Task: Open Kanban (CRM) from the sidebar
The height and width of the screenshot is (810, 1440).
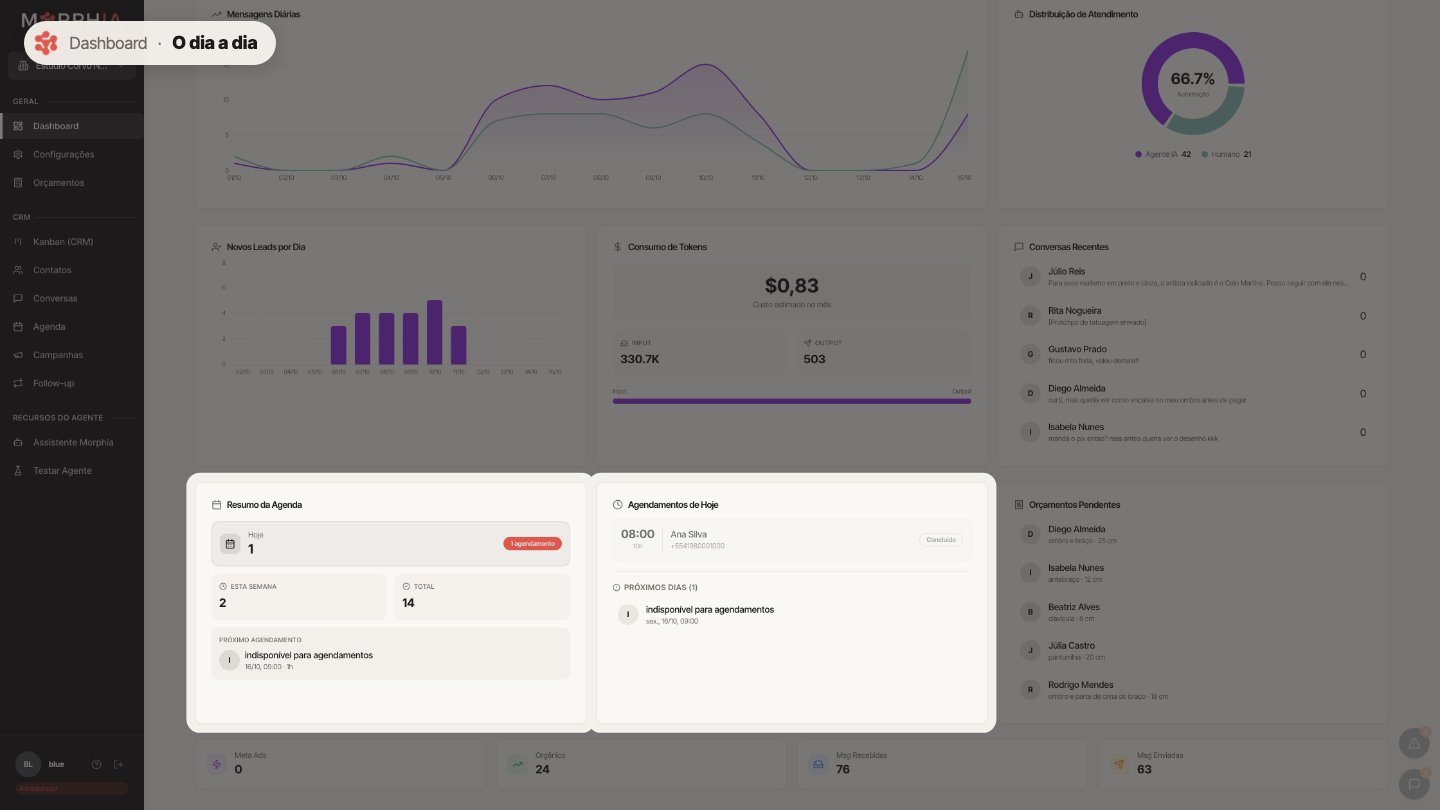Action: [72, 242]
